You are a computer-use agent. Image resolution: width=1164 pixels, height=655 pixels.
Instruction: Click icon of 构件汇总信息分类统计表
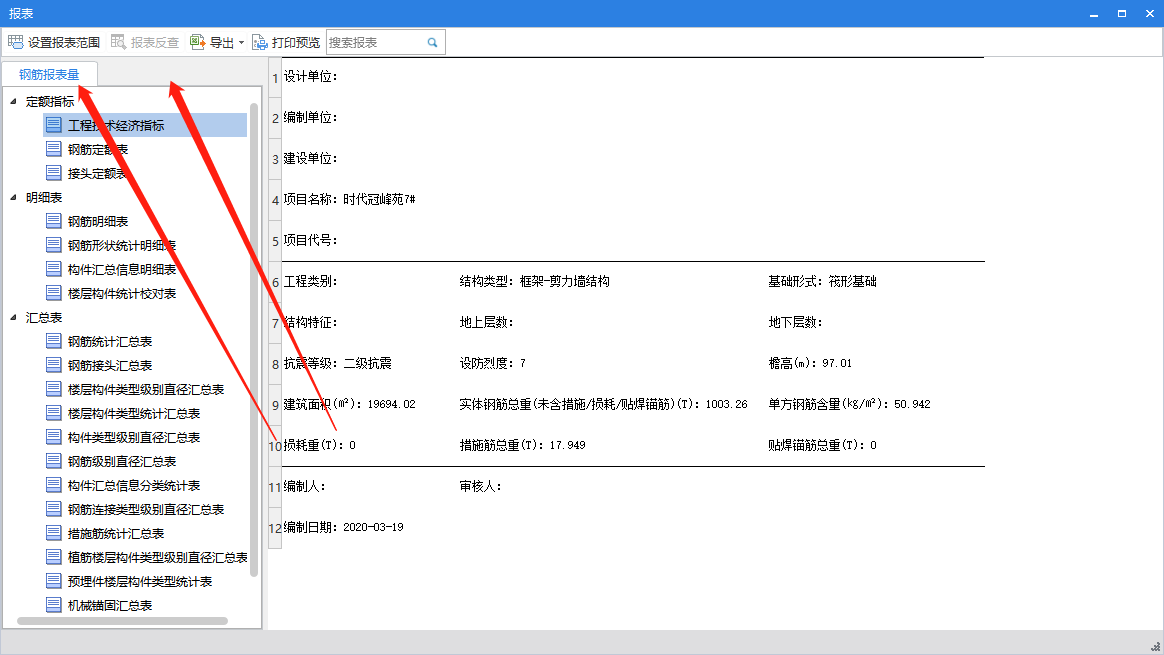53,485
